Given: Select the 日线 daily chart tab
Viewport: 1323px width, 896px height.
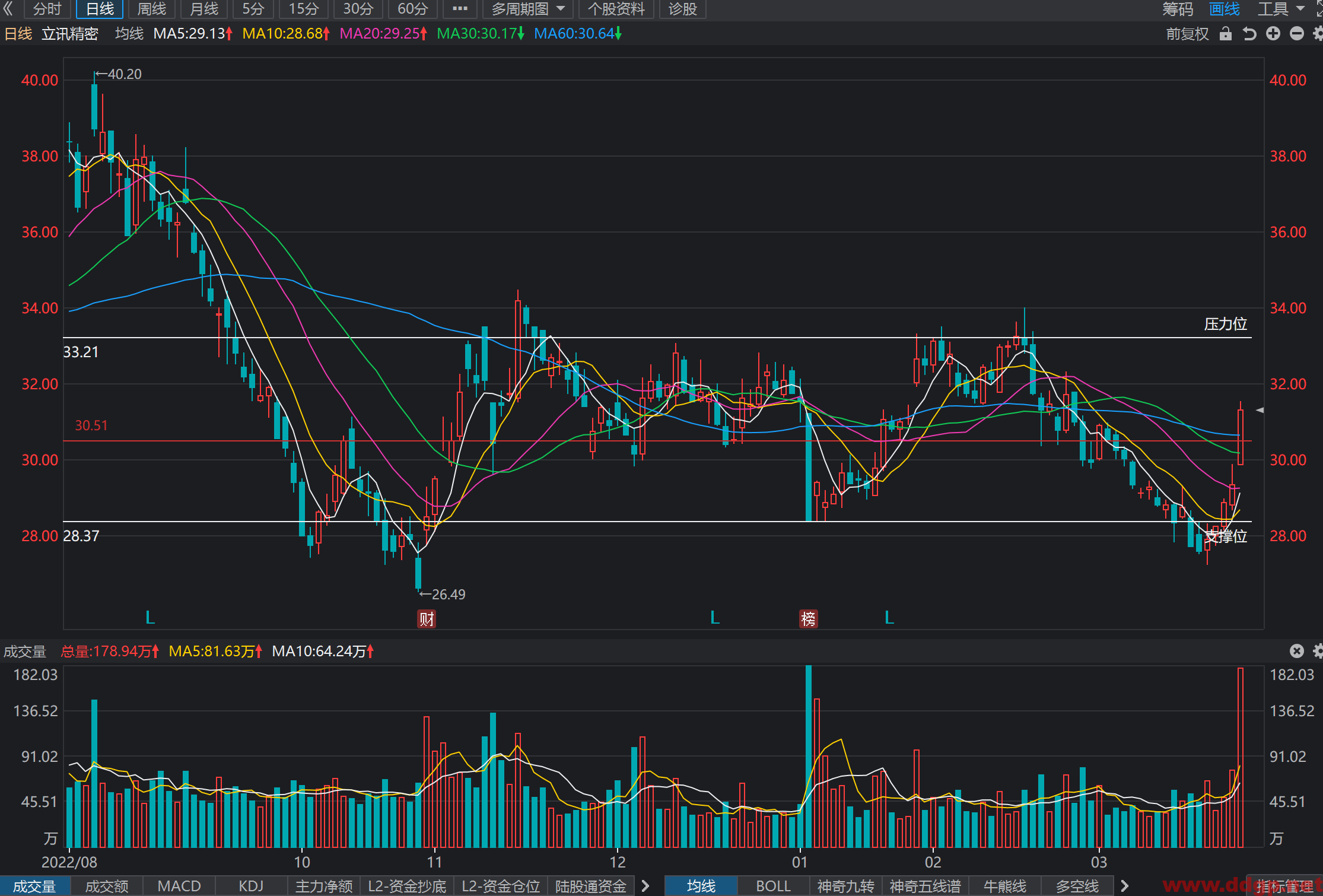Looking at the screenshot, I should click(x=100, y=9).
